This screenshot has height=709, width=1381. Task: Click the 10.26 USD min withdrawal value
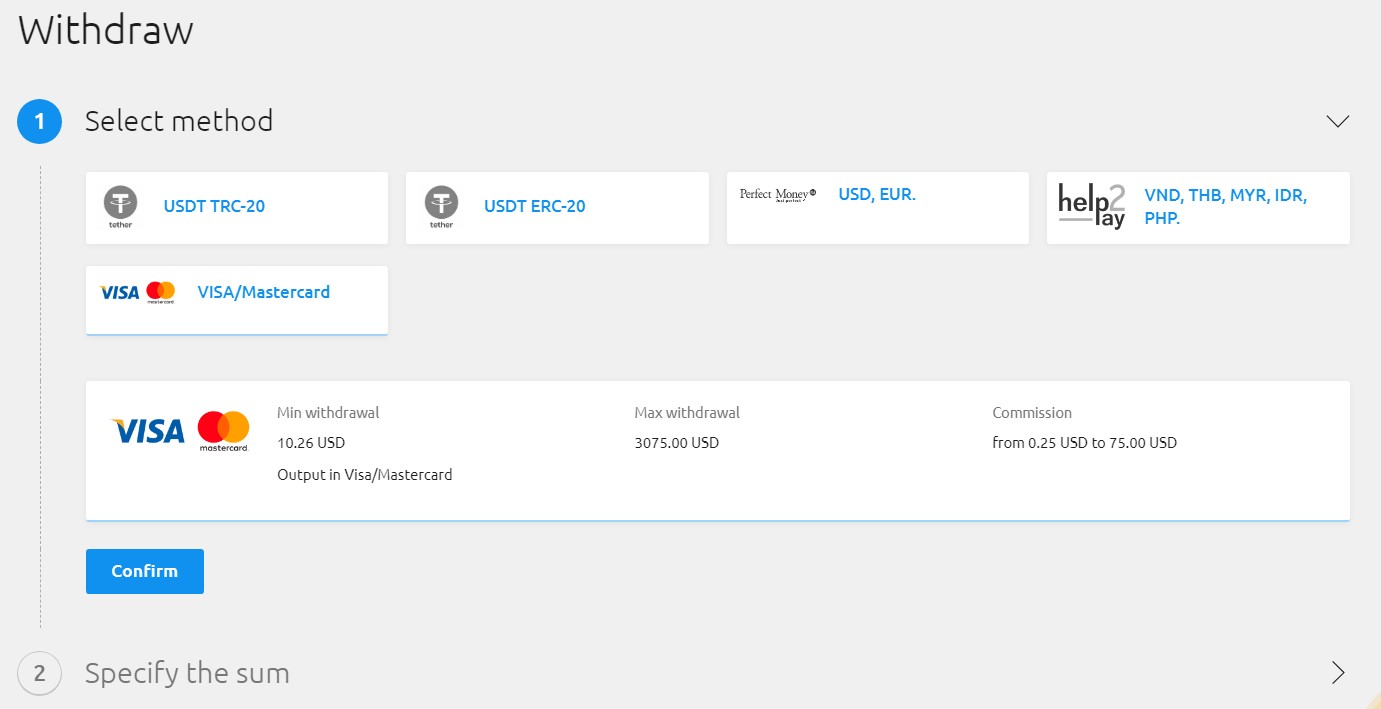point(311,442)
